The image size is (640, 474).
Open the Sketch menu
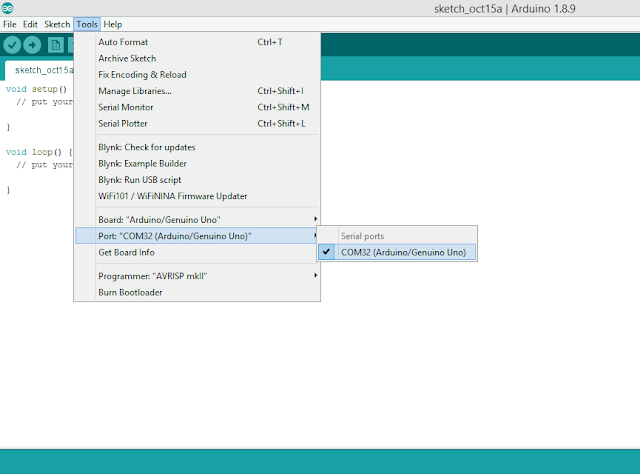pos(57,24)
